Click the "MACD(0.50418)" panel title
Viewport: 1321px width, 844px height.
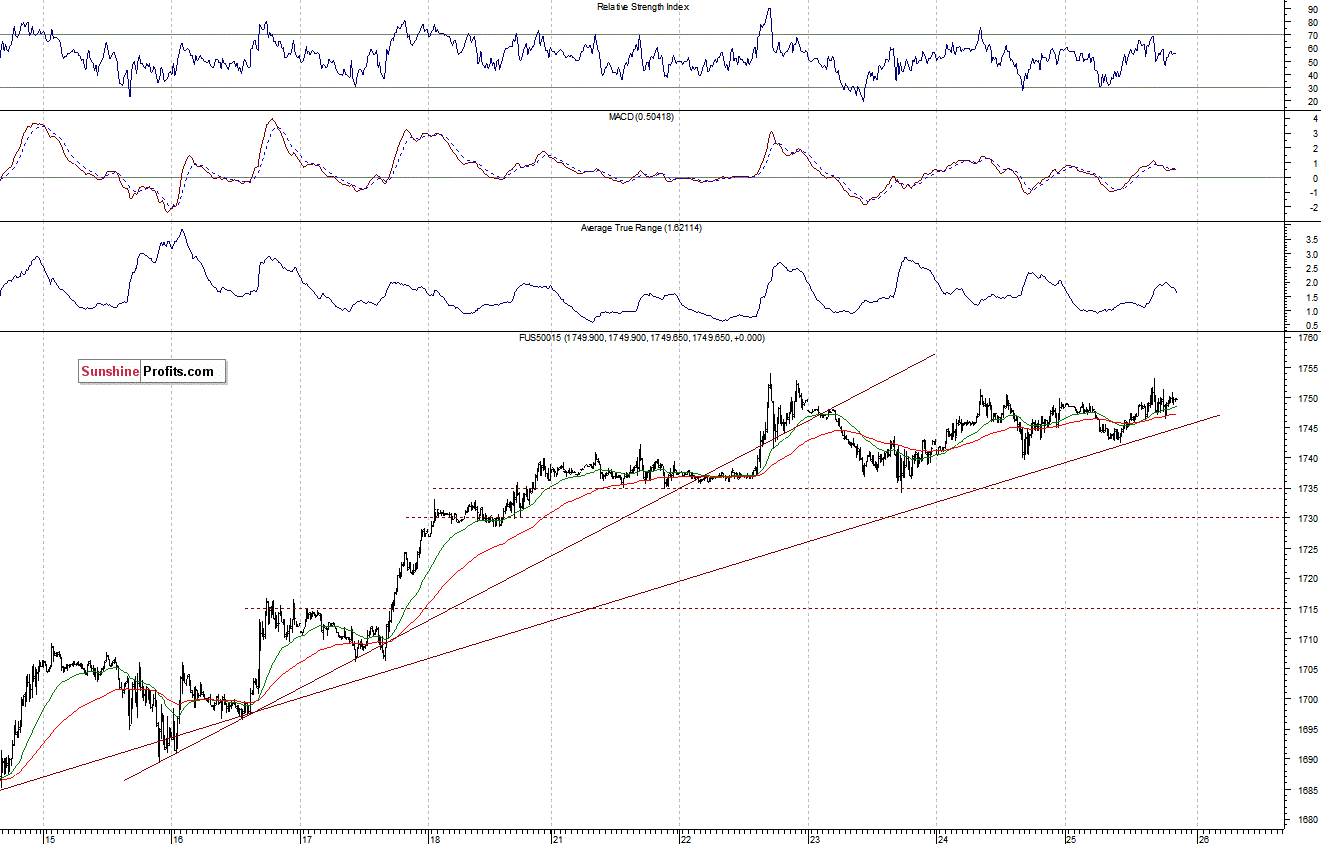[x=641, y=117]
